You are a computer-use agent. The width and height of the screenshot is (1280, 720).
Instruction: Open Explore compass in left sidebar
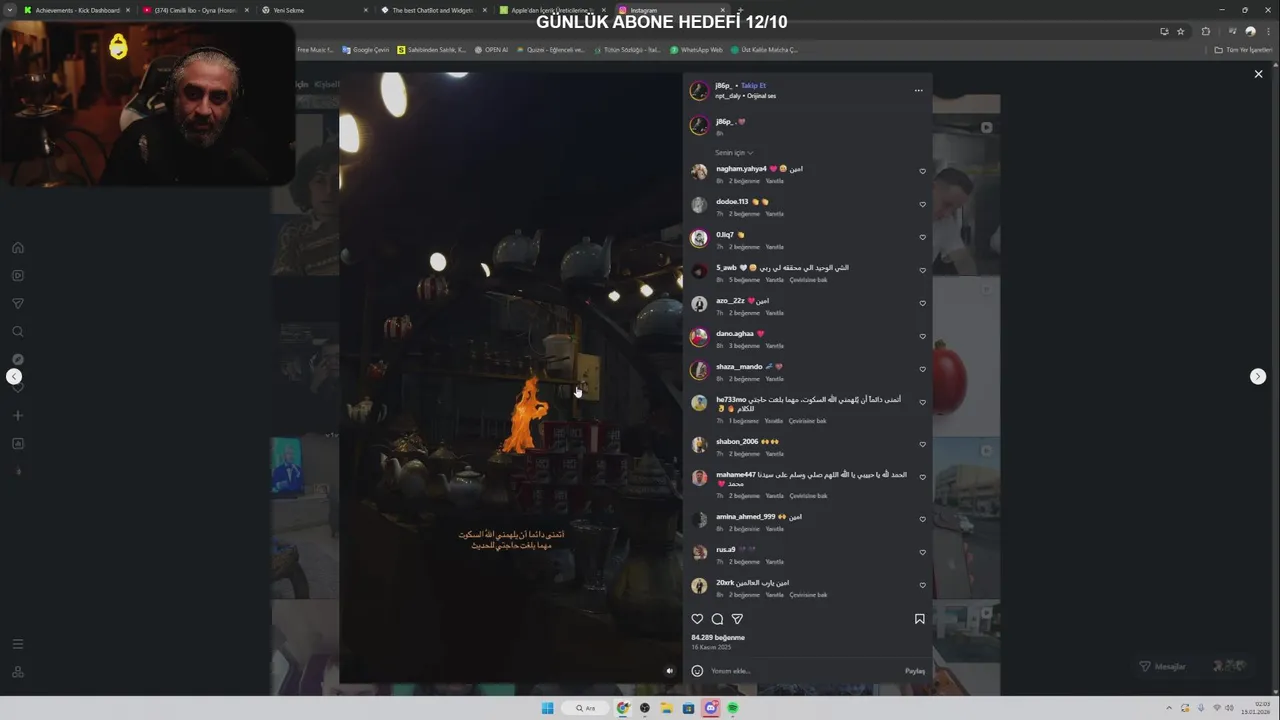pos(17,359)
